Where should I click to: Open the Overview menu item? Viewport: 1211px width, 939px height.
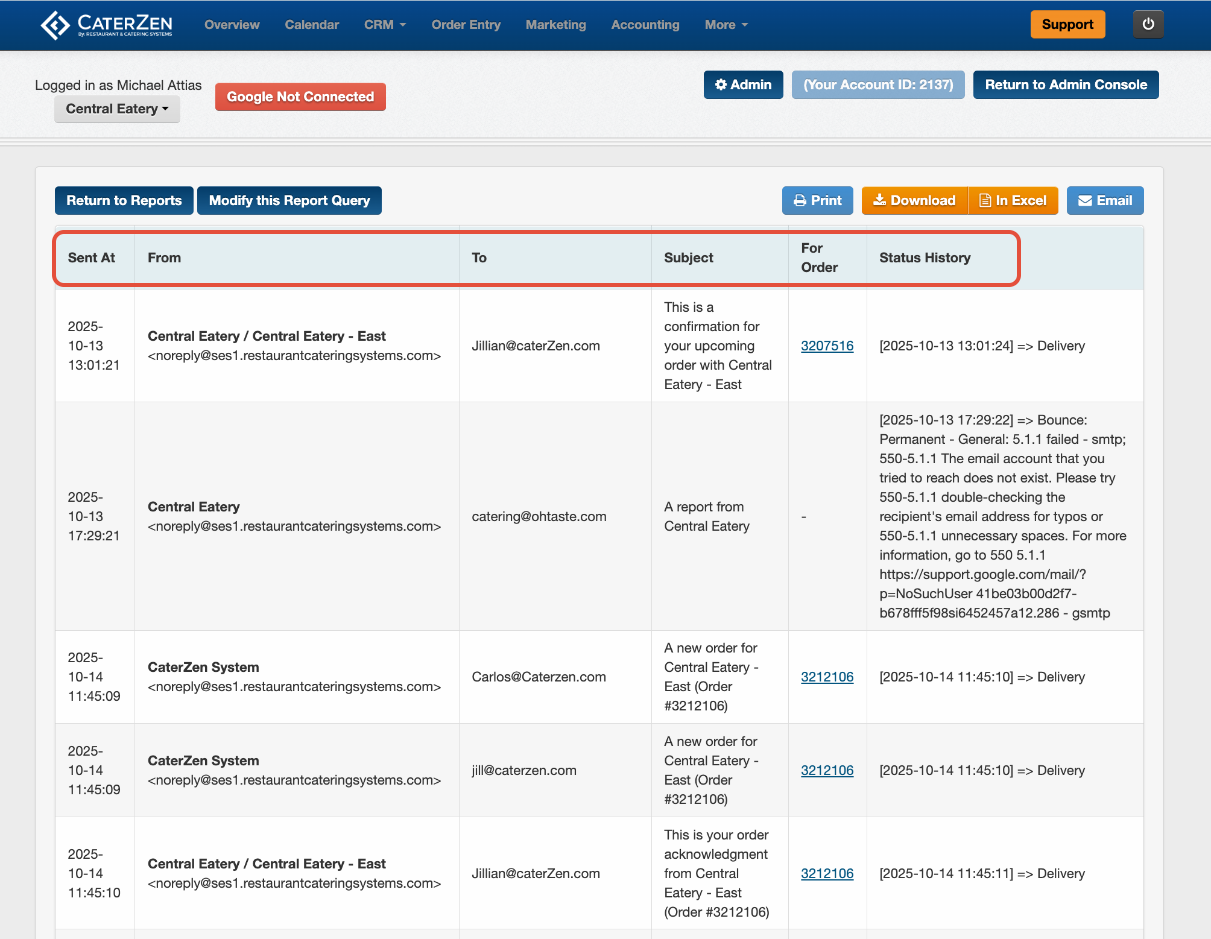[232, 25]
